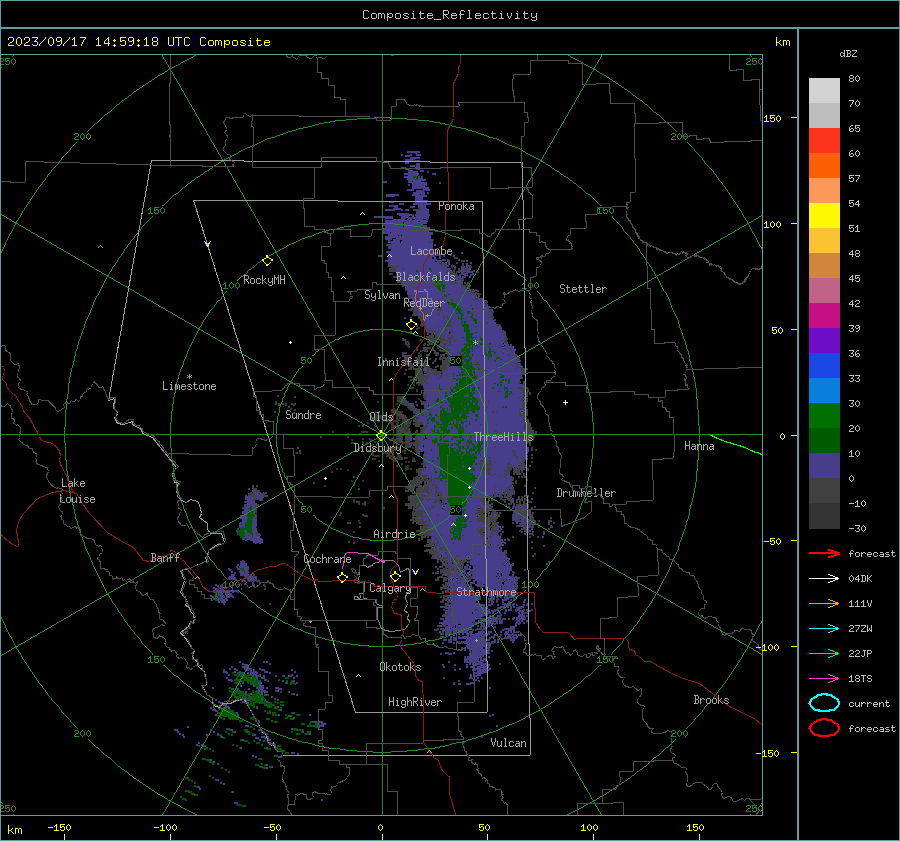
Task: Click the RockyMH label
Action: pos(264,280)
